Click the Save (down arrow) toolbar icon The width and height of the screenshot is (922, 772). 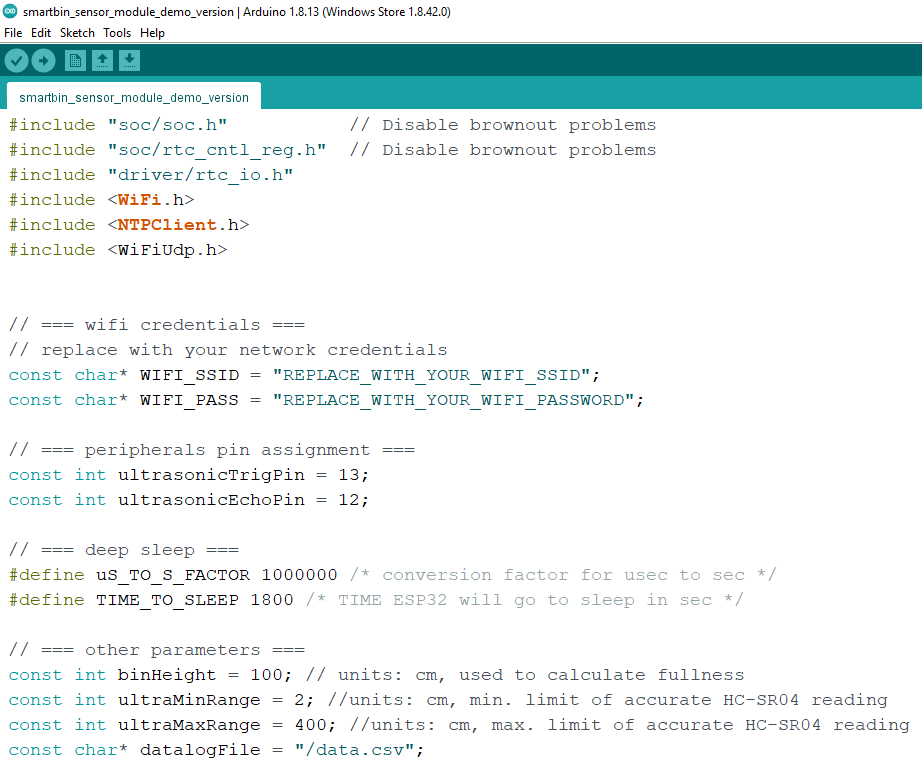[x=129, y=59]
